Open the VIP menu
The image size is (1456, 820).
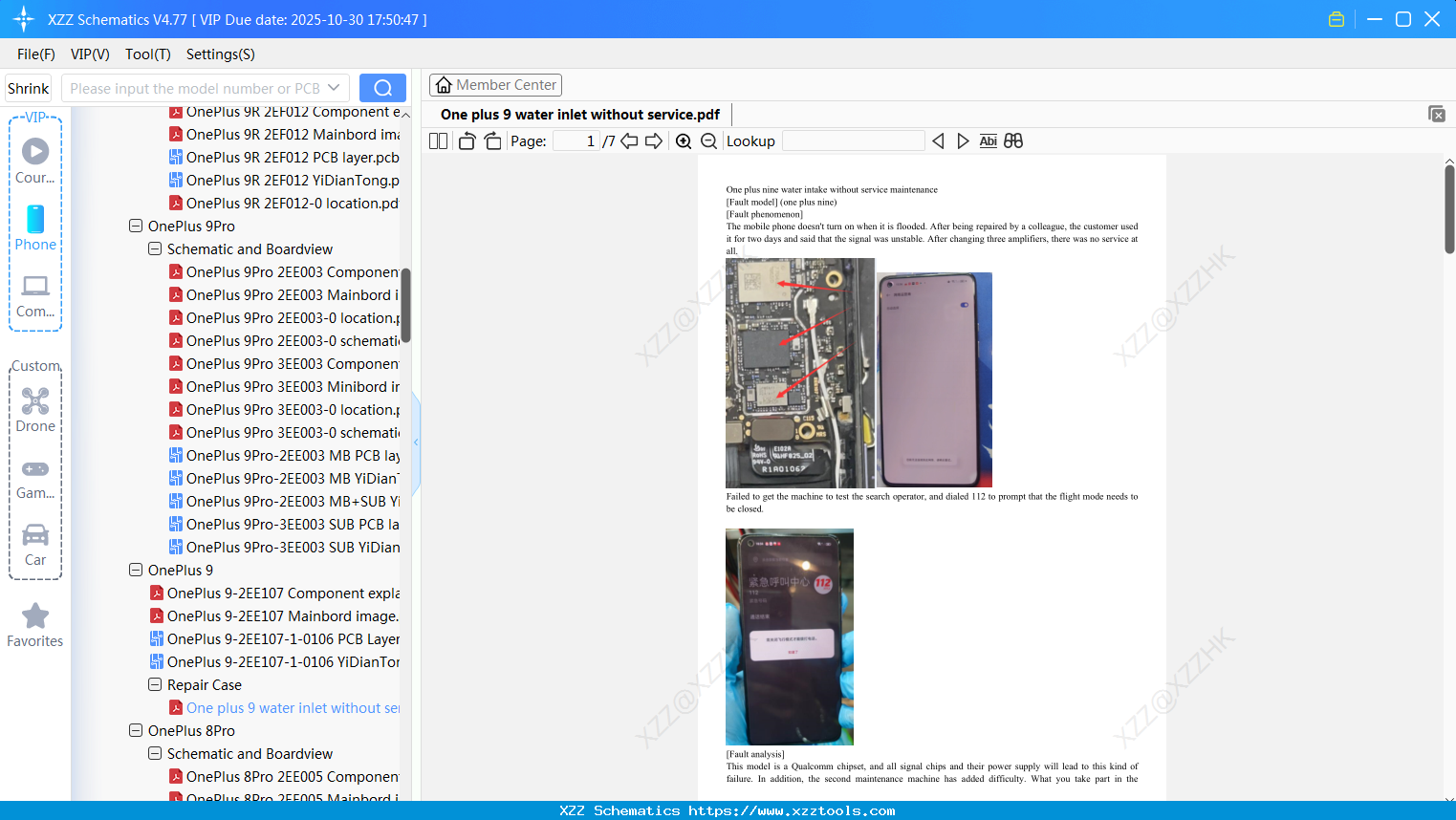tap(89, 54)
